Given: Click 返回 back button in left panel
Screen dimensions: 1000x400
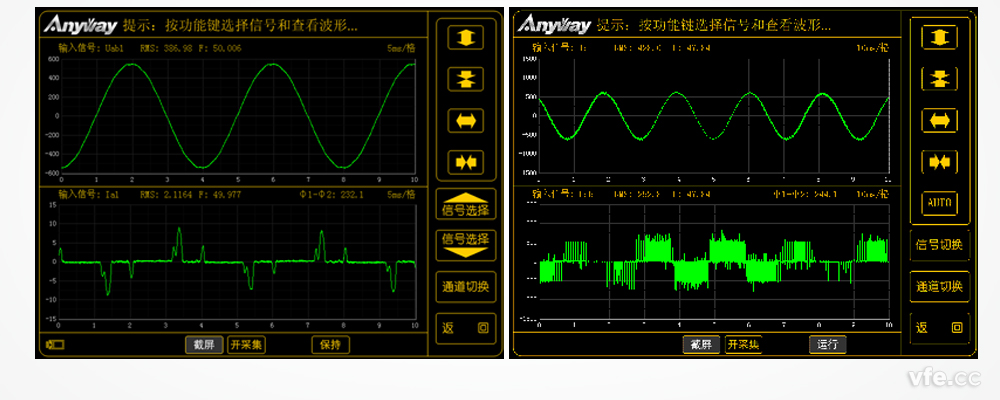Looking at the screenshot, I should (466, 327).
